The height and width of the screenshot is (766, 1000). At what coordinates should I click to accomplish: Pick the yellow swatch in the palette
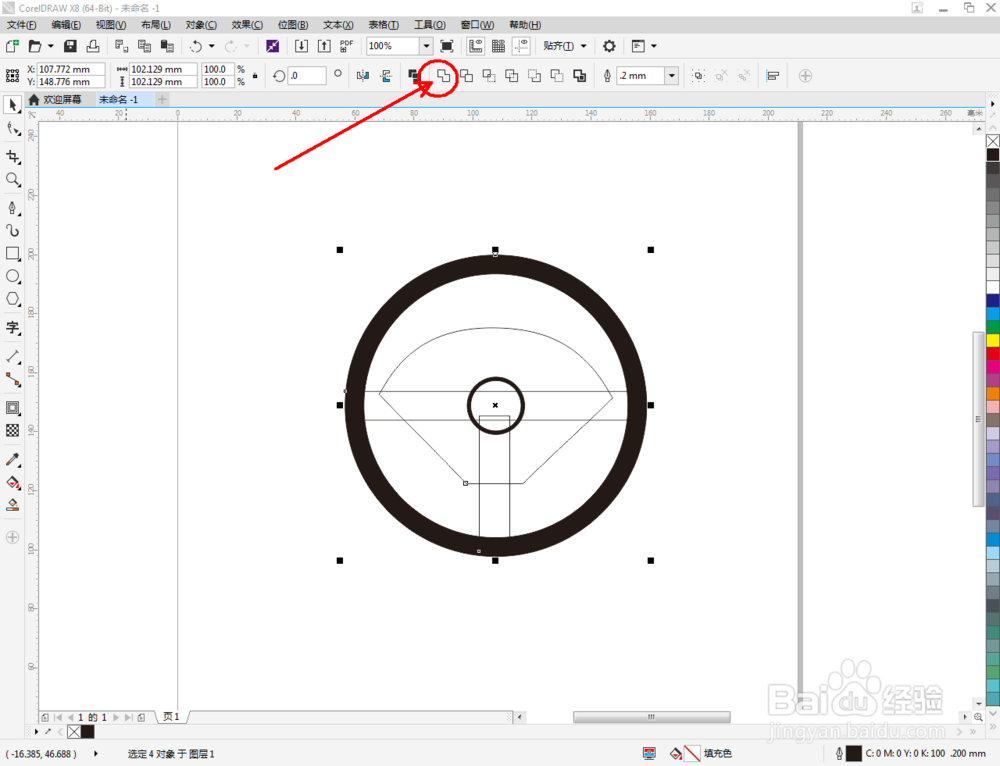point(993,340)
